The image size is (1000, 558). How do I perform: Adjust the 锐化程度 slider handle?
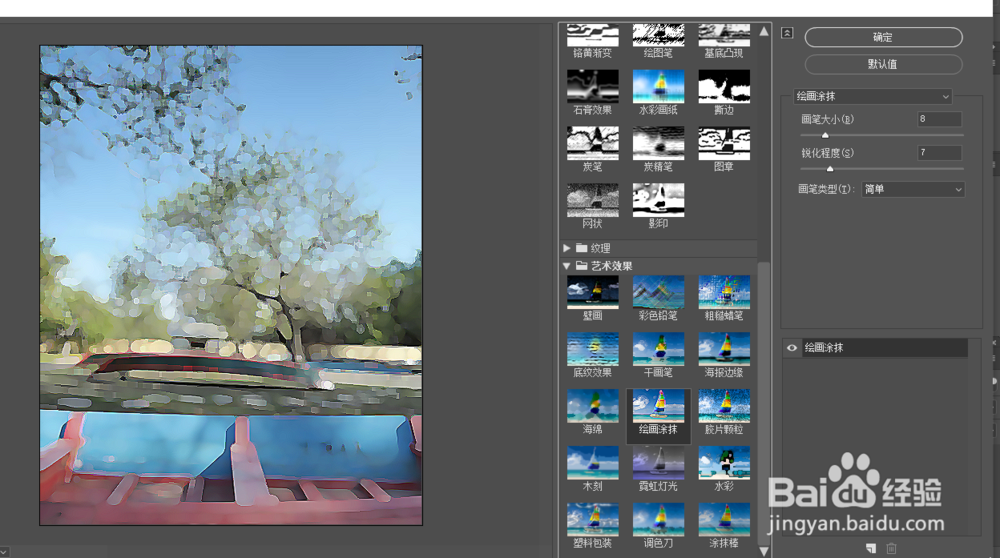pos(830,169)
